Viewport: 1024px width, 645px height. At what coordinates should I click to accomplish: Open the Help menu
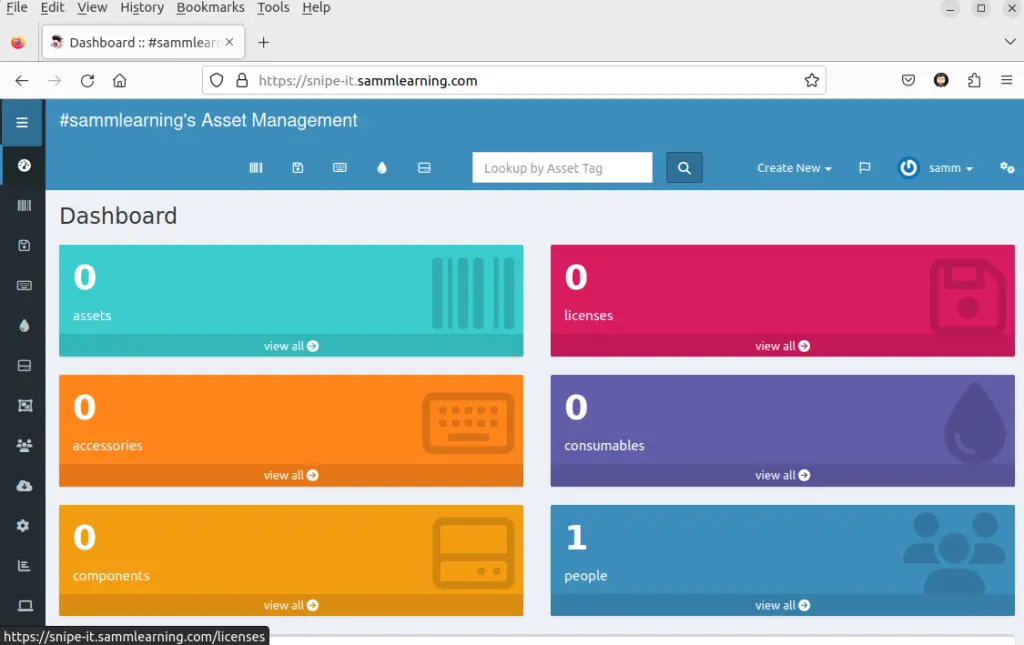tap(316, 7)
